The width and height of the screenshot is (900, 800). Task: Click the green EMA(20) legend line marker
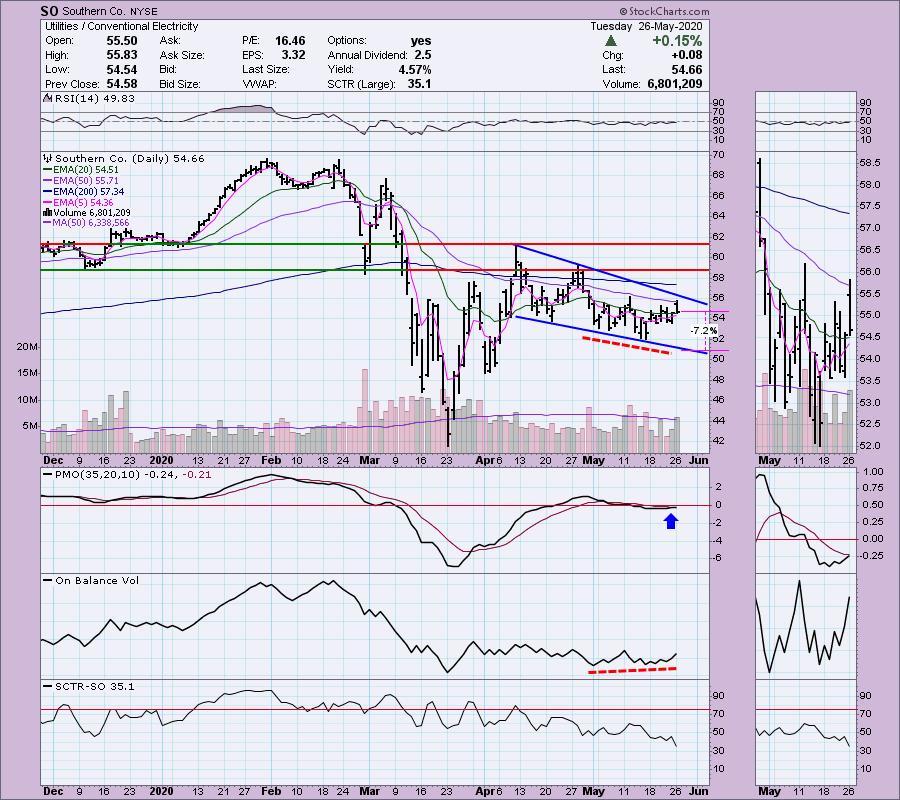pos(48,170)
